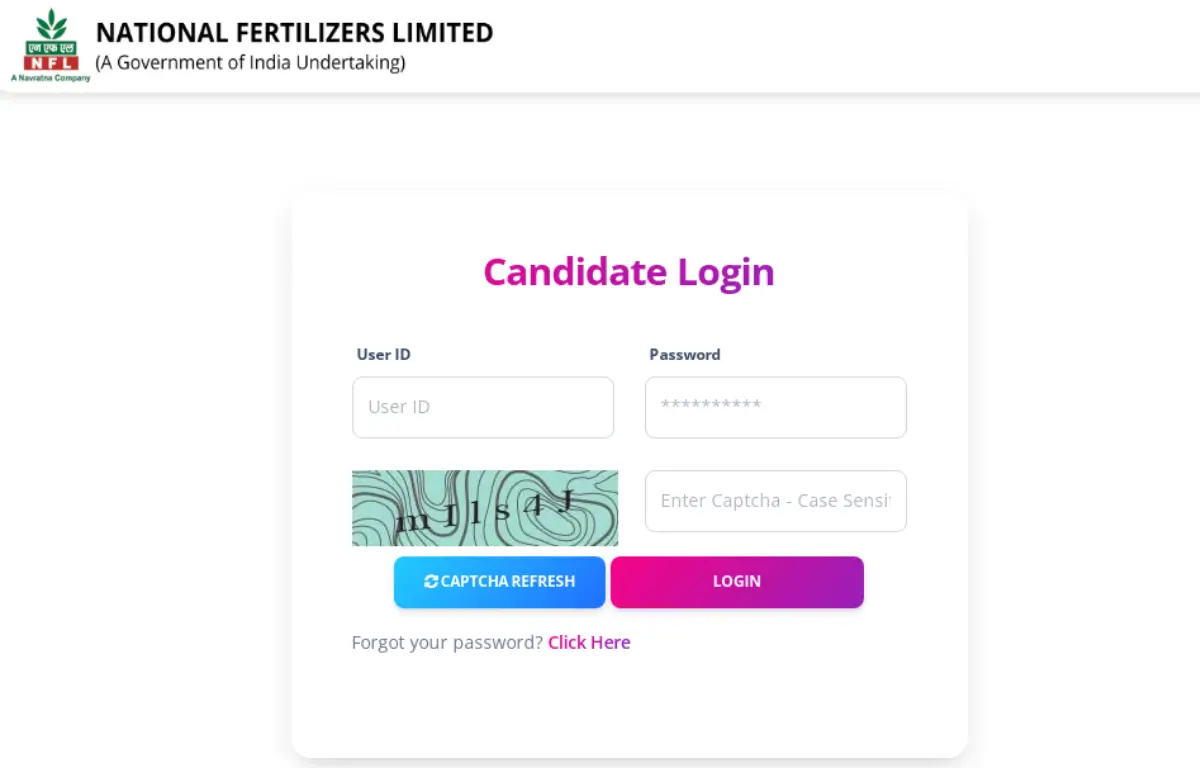Focus the User ID input field
The height and width of the screenshot is (768, 1200).
coord(483,407)
